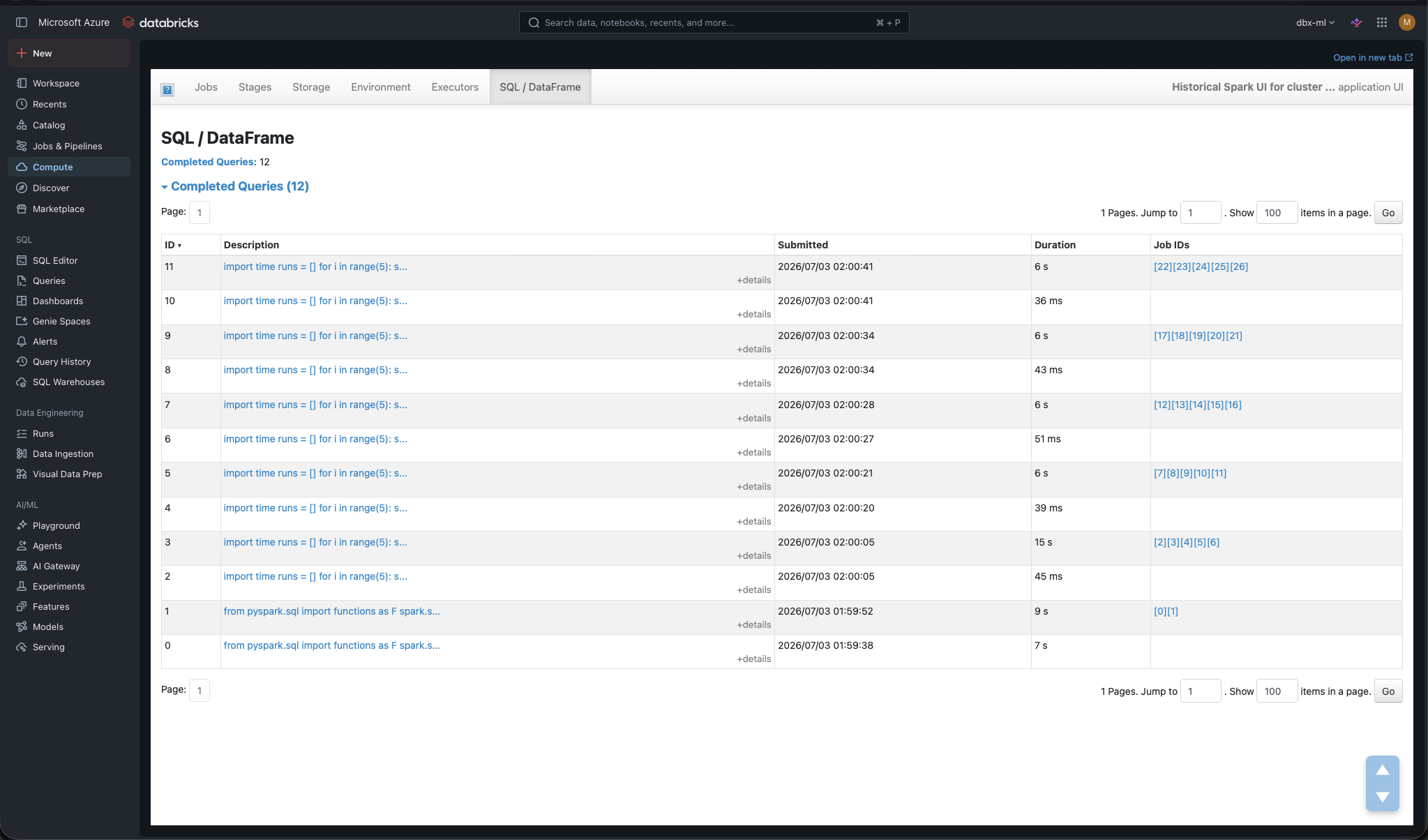Open Agents in the sidebar
This screenshot has width=1428, height=840.
pyautogui.click(x=69, y=546)
